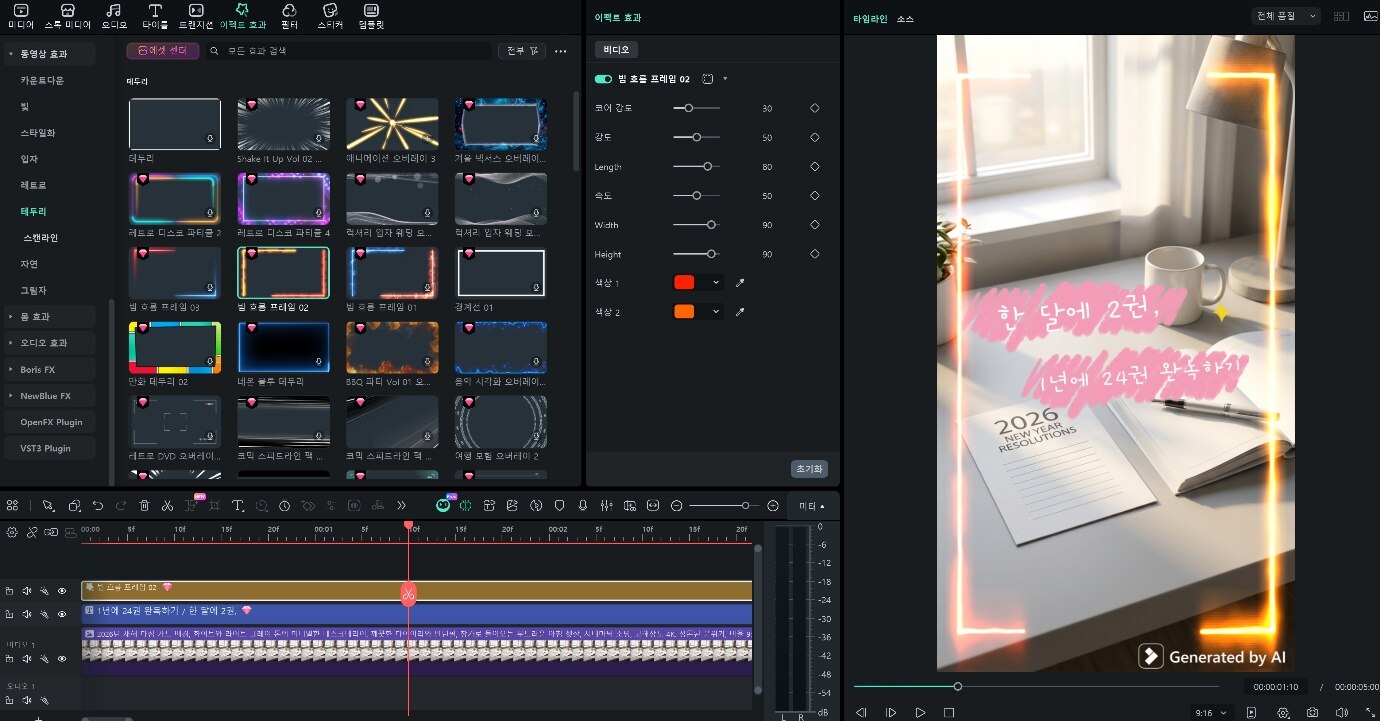Switch preview to 소스 tab
The height and width of the screenshot is (721, 1380).
tap(905, 19)
